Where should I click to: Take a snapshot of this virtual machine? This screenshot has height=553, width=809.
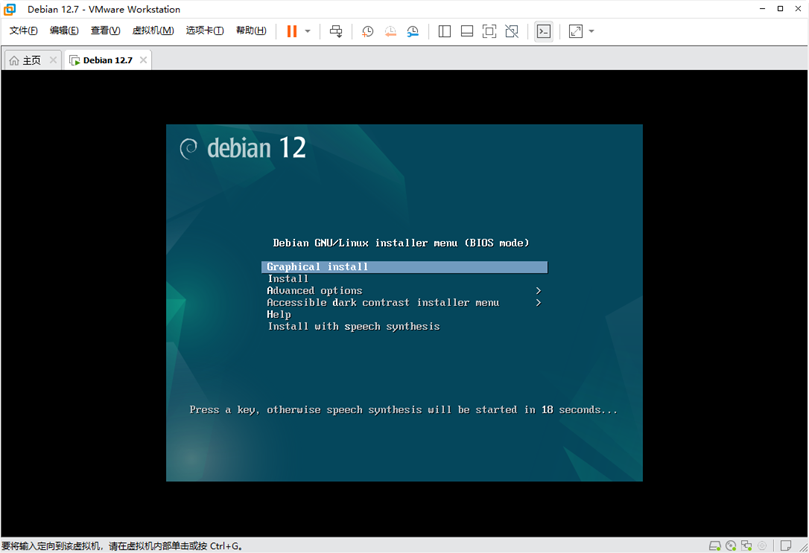pyautogui.click(x=367, y=31)
